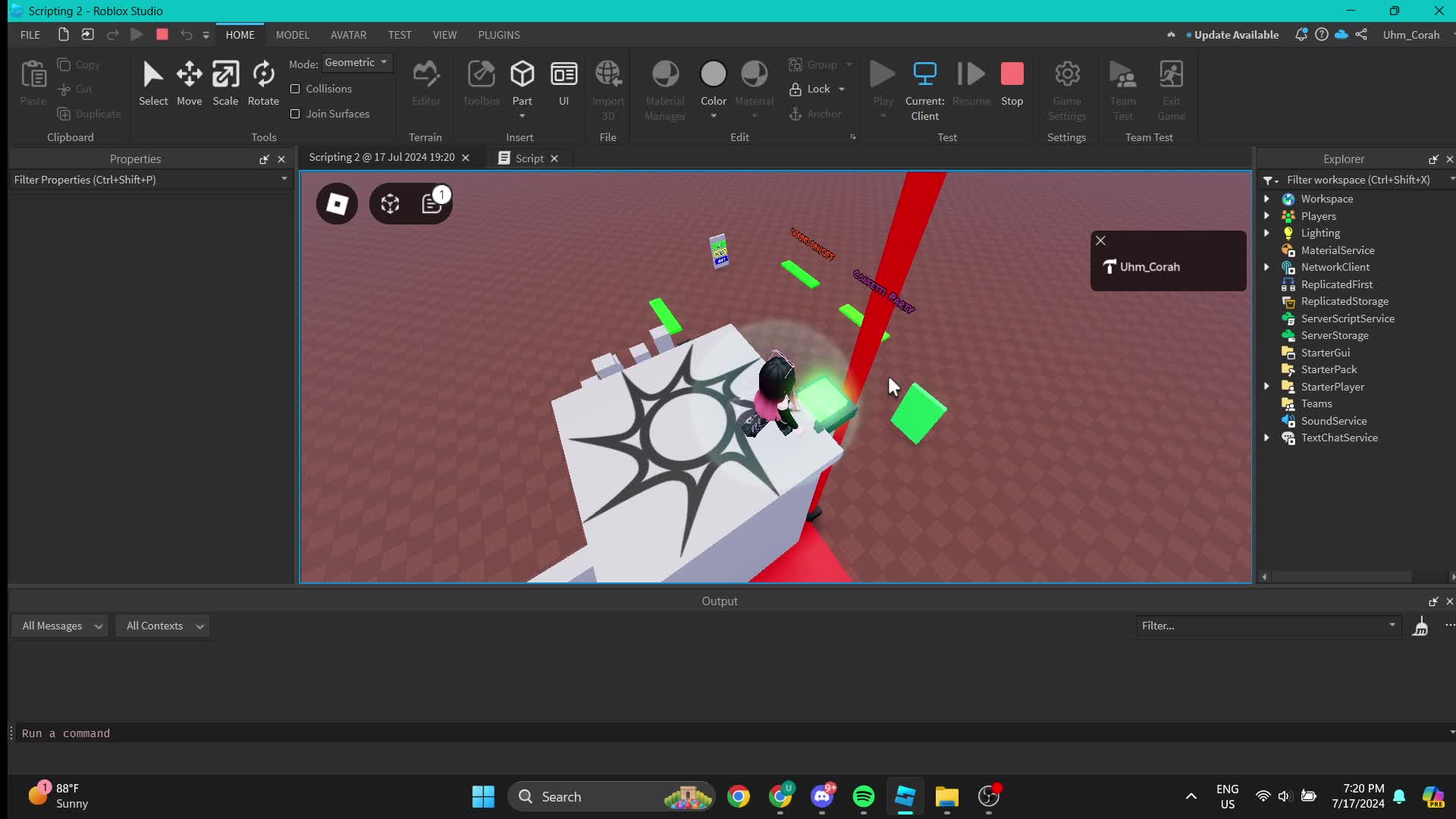Click the Windows Start button
This screenshot has height=819, width=1456.
[x=483, y=797]
